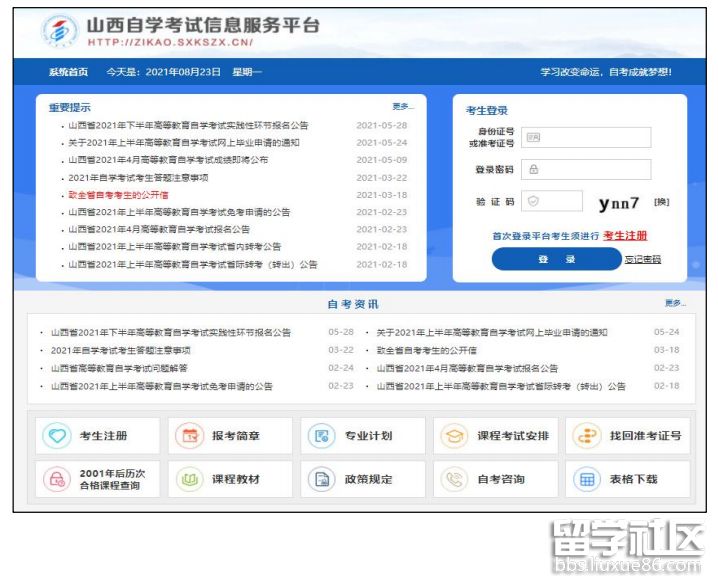Open 山西省2021年下半年实践性环节报名公告 in 重要提示
The height and width of the screenshot is (587, 718).
(x=188, y=125)
